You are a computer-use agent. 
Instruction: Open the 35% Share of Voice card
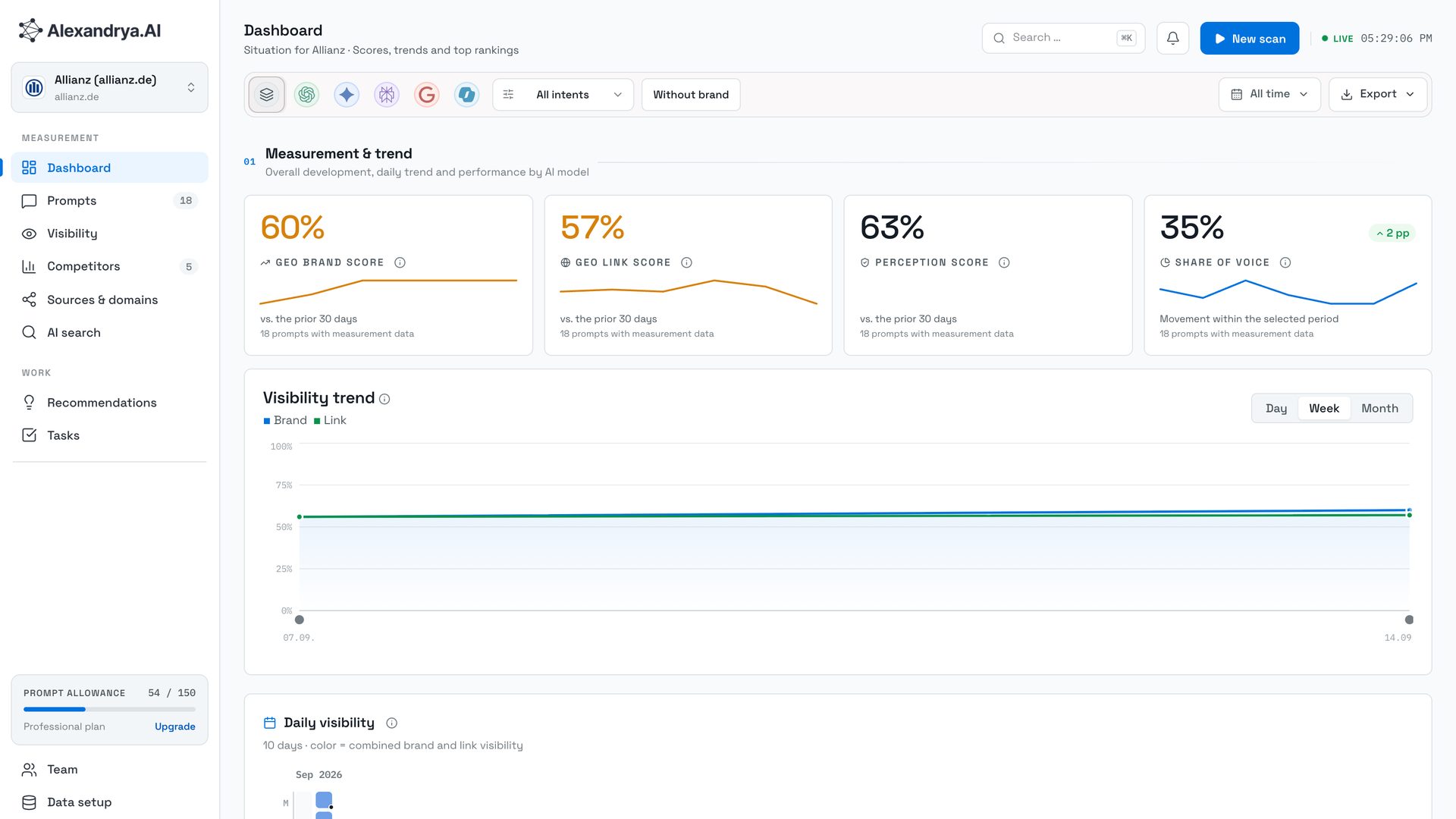point(1288,275)
